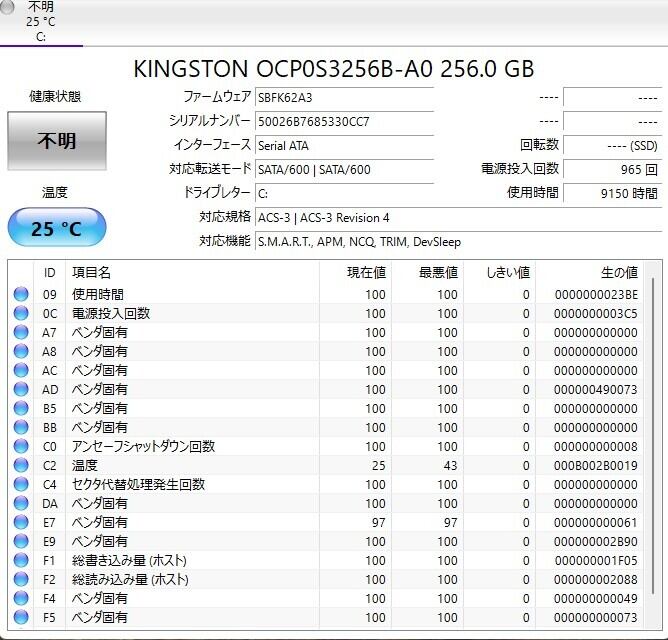Click the power-on count value 965 回
The height and width of the screenshot is (640, 668).
tap(613, 170)
